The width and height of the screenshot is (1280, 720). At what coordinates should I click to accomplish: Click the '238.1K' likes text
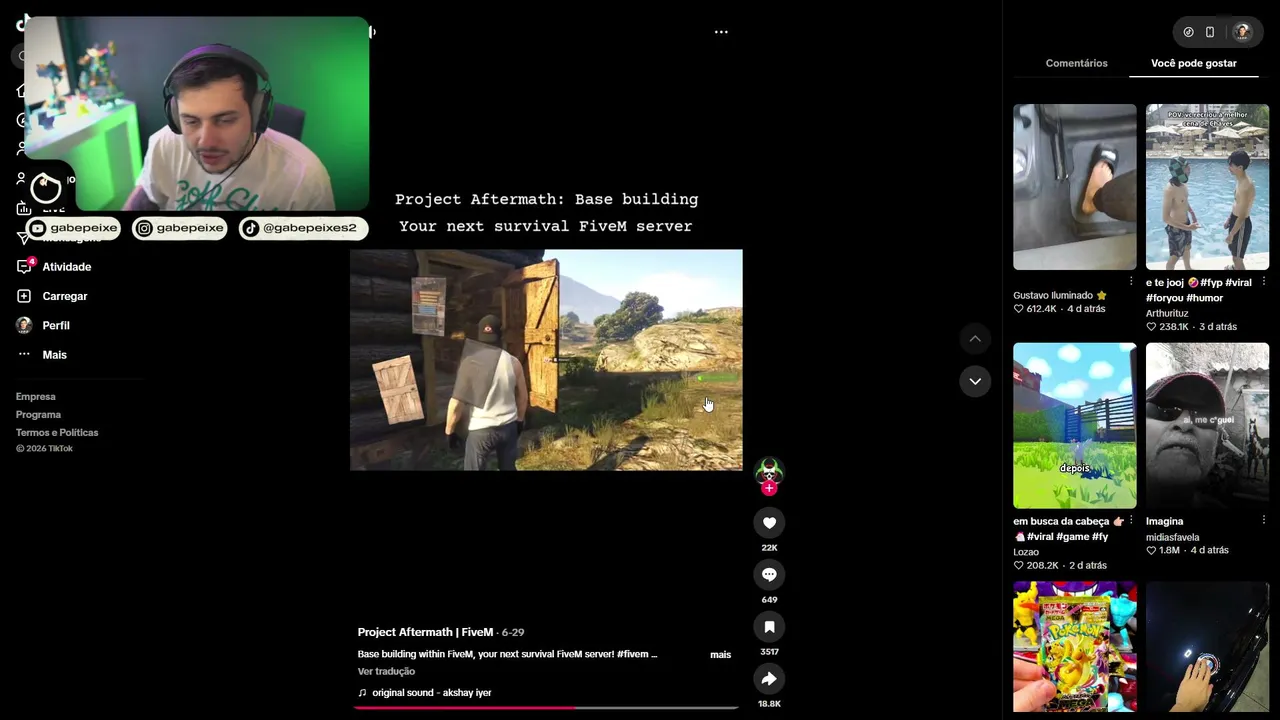[x=1174, y=327]
